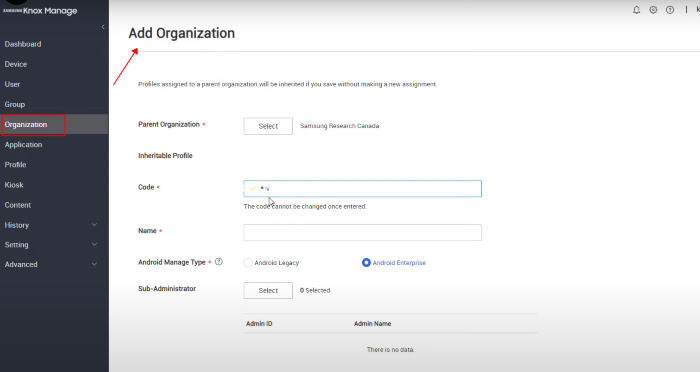The image size is (700, 372).
Task: Expand the Setting menu chevron
Action: pyautogui.click(x=94, y=244)
